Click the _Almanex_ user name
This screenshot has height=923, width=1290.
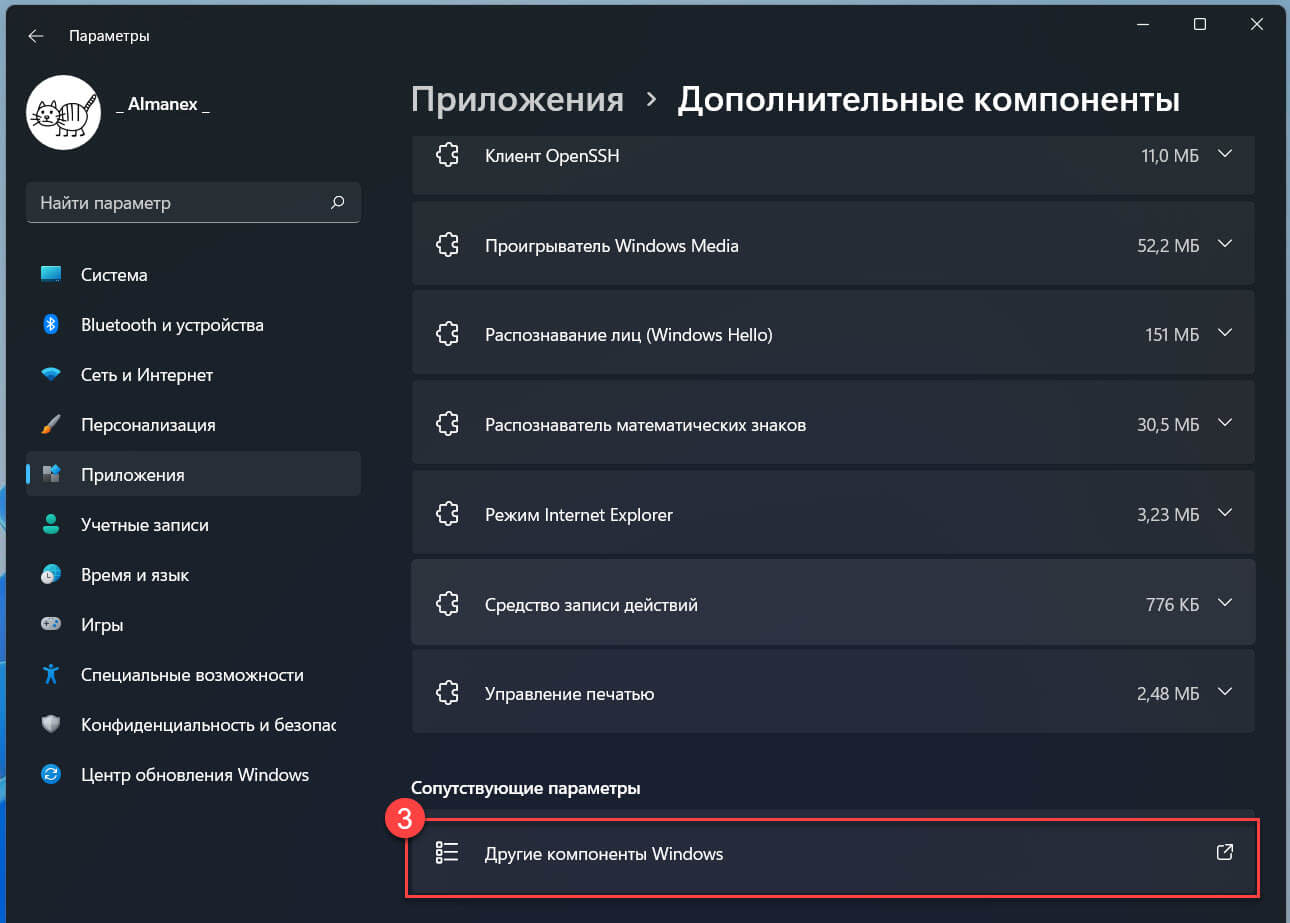click(x=163, y=104)
